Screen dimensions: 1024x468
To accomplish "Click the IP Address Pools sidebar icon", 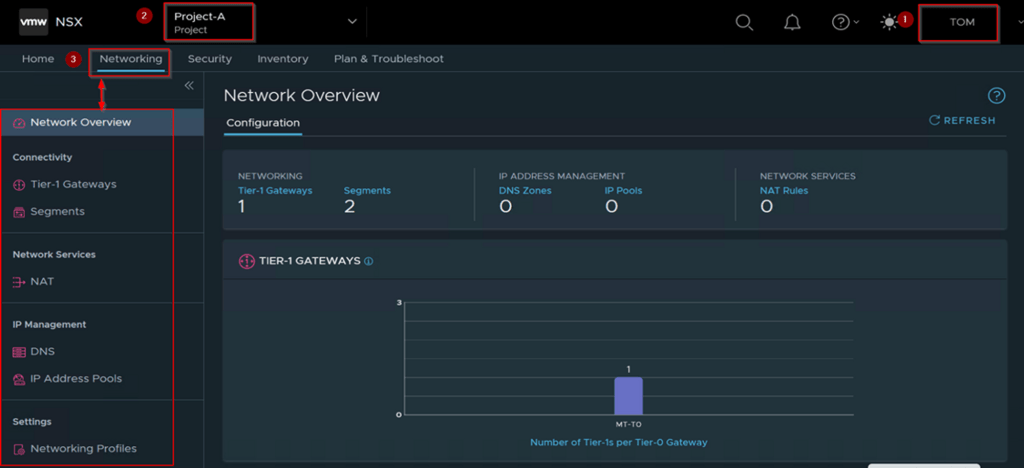I will tap(20, 379).
